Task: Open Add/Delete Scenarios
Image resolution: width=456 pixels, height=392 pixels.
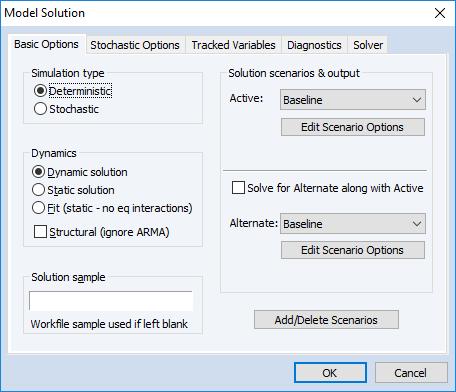Action: click(326, 320)
